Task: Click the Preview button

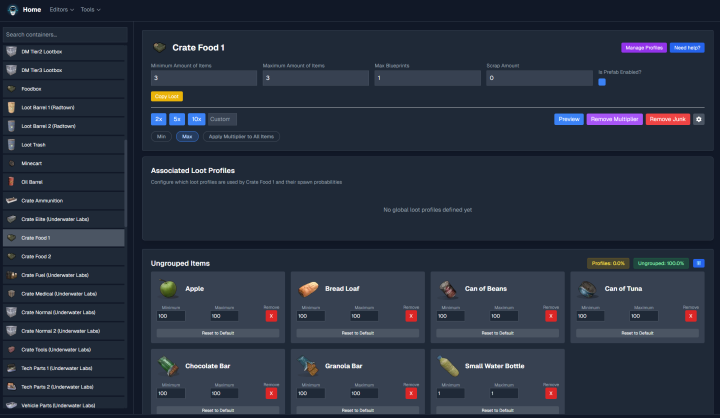Action: click(x=569, y=119)
